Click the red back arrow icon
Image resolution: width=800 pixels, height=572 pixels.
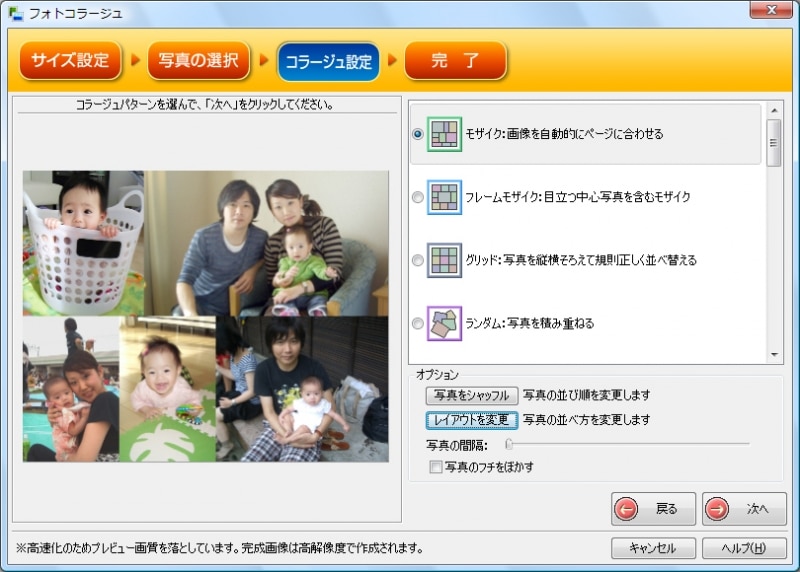click(626, 509)
